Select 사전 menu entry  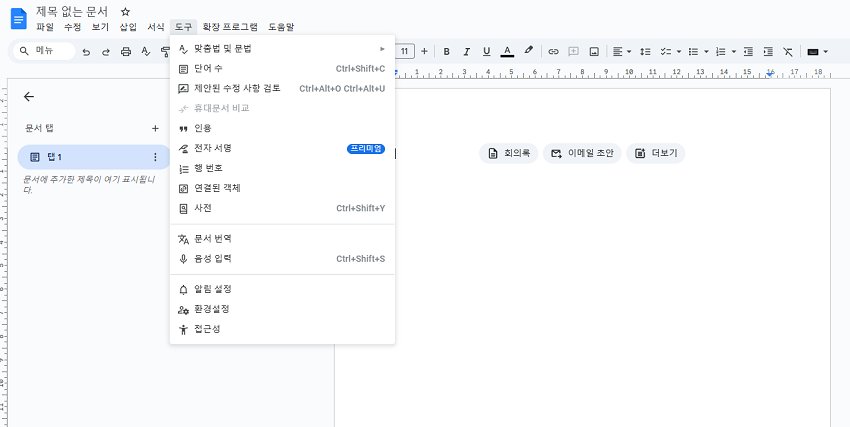tap(282, 208)
